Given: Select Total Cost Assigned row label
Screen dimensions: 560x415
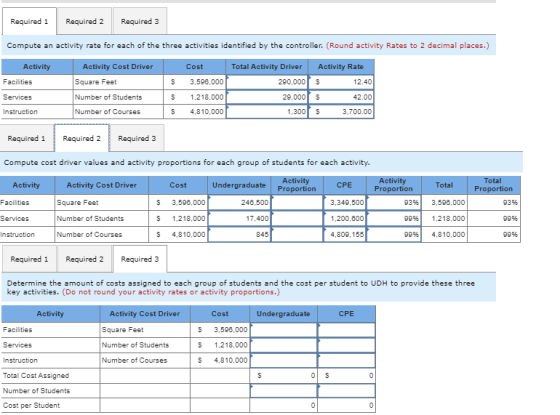Looking at the screenshot, I should 36,376.
